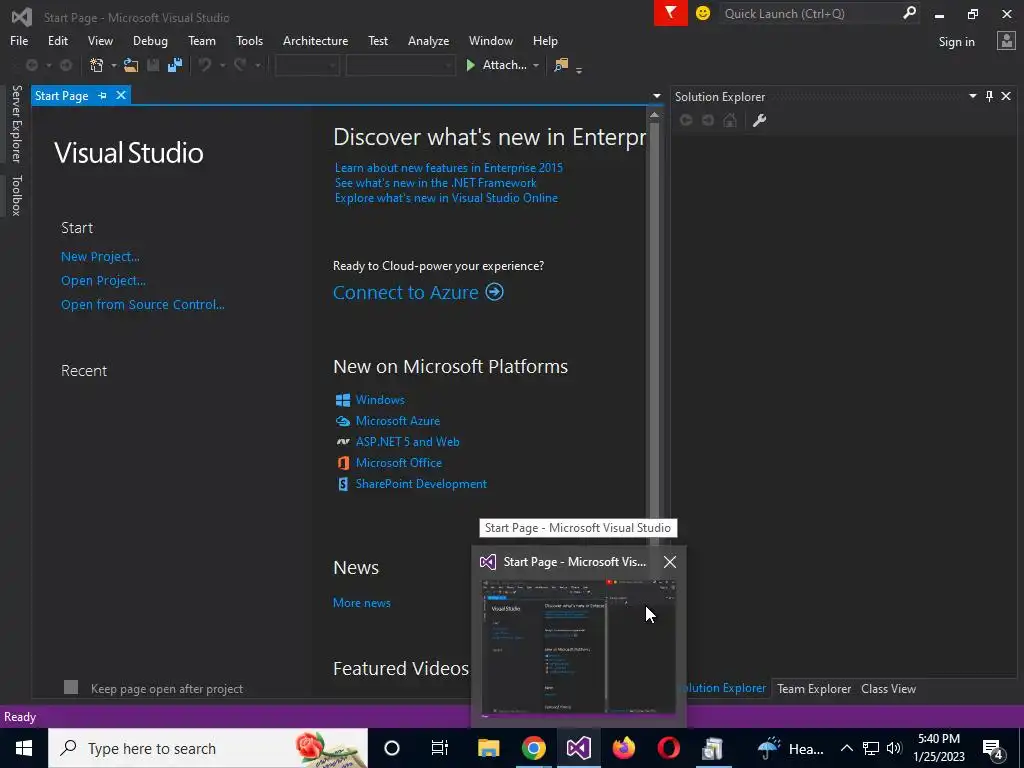Screen dimensions: 1024x768
Task: Open the Solution Platforms combo box
Action: point(400,65)
